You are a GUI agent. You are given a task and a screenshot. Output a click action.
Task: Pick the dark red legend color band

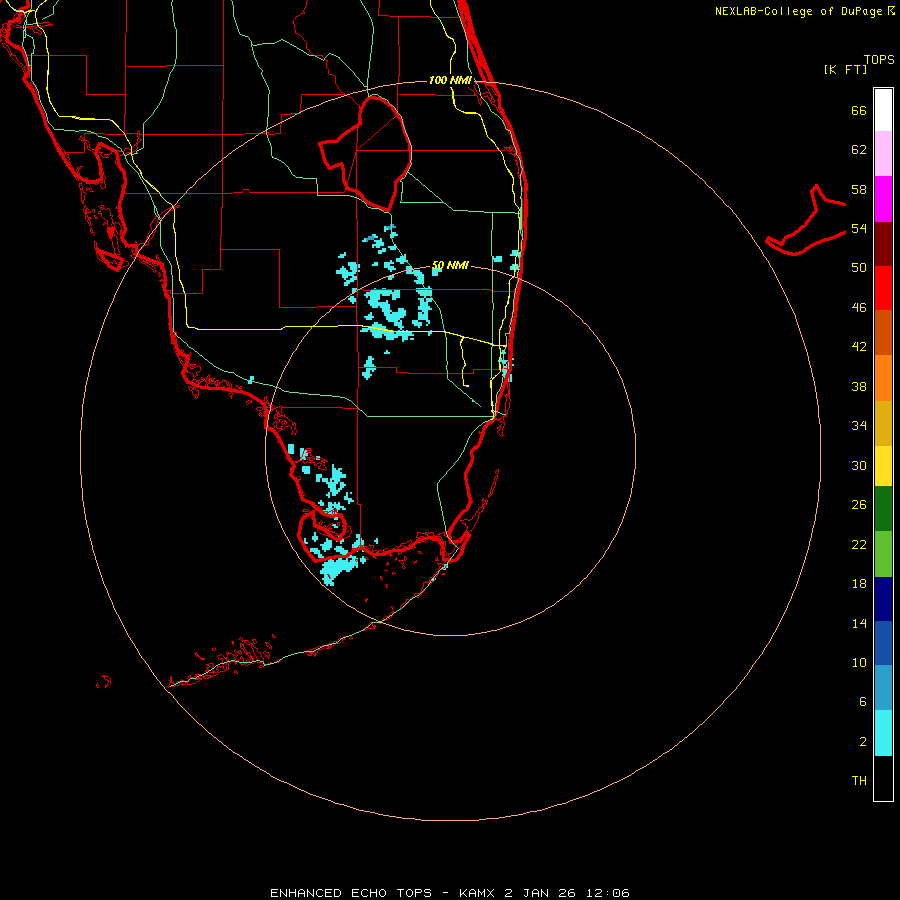pyautogui.click(x=883, y=243)
